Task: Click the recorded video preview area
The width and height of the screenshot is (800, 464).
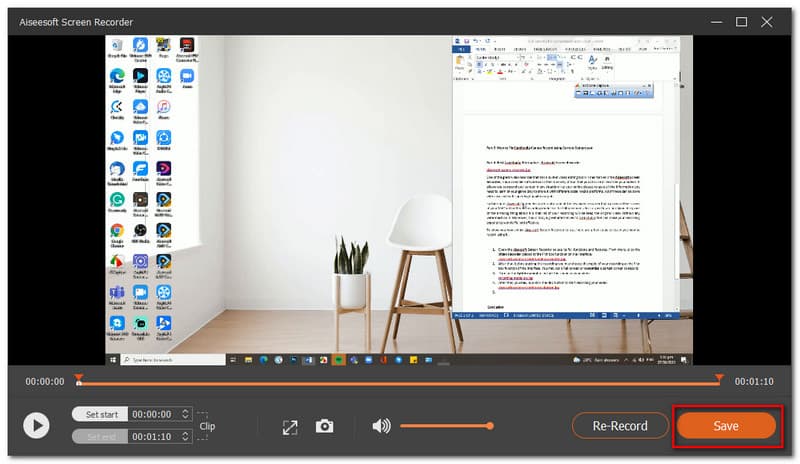Action: click(x=398, y=200)
